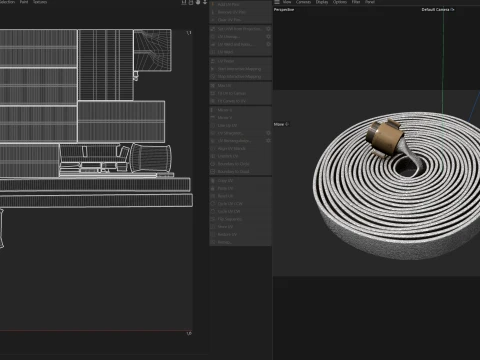
Task: Click the Add UV Pins icon
Action: (213, 4)
